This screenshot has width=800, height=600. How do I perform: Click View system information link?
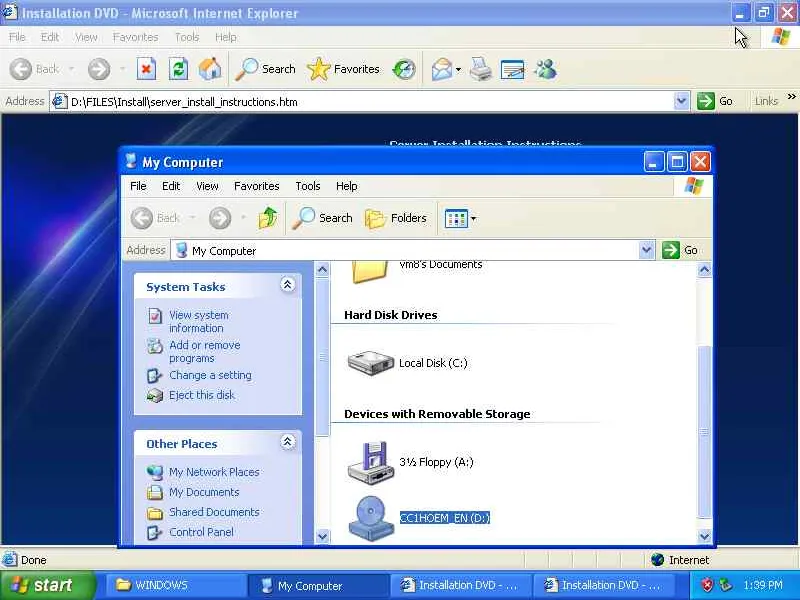[x=199, y=321]
